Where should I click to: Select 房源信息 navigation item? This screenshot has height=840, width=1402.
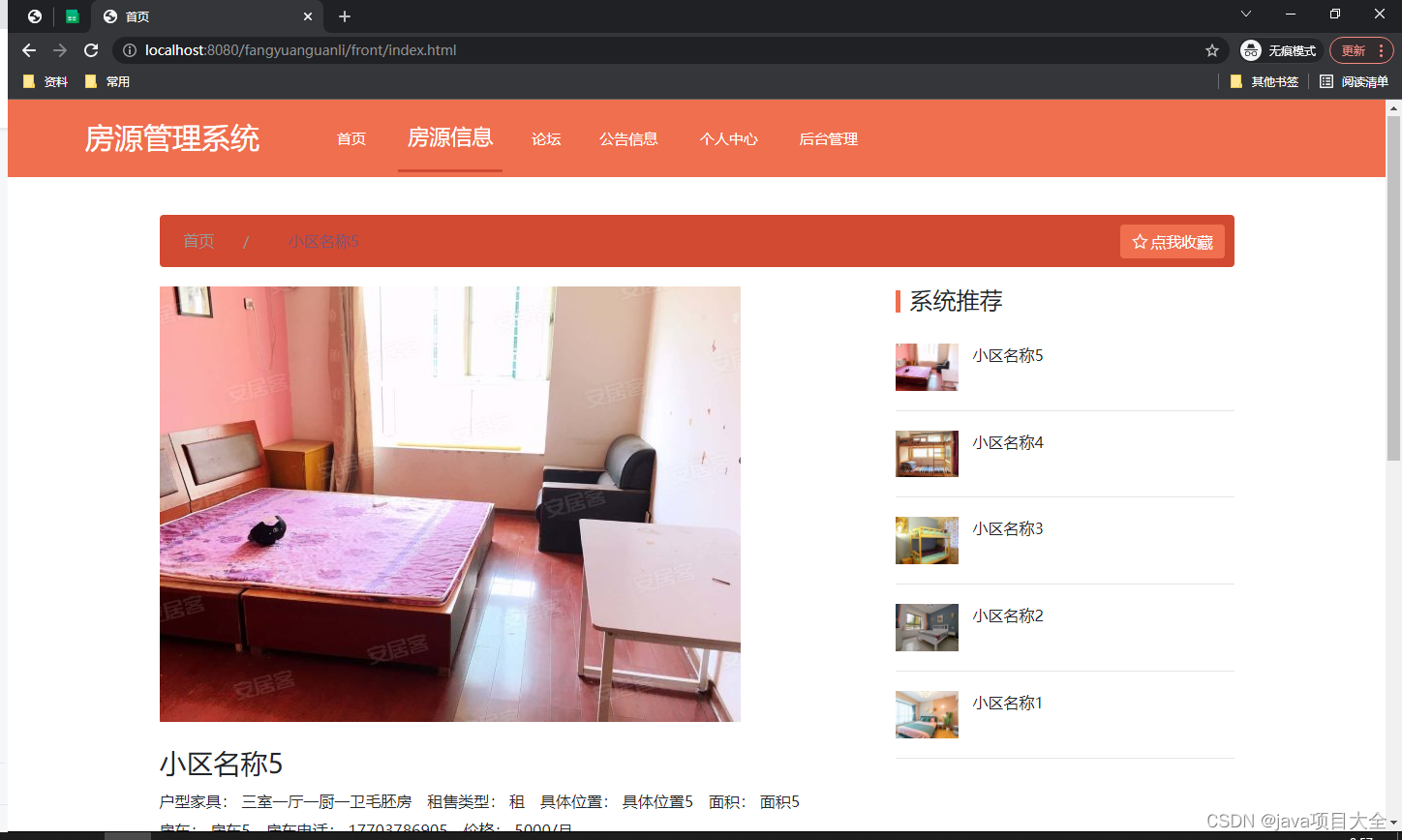tap(450, 137)
